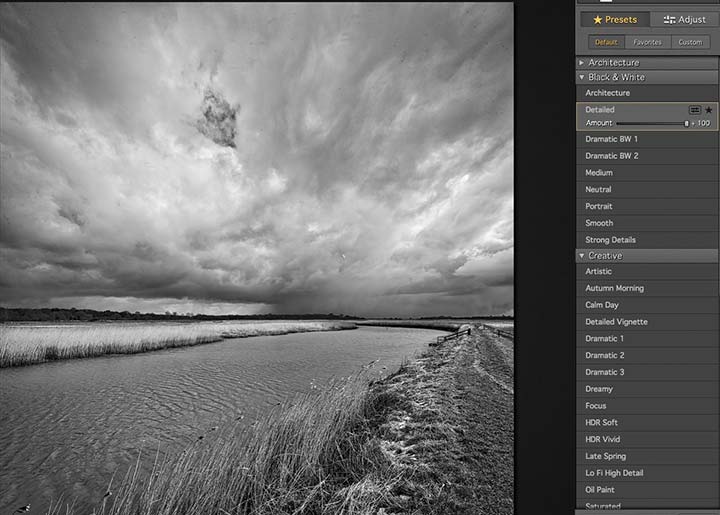Open adjustments icon for Detailed preset
720x515 pixels.
[x=695, y=110]
